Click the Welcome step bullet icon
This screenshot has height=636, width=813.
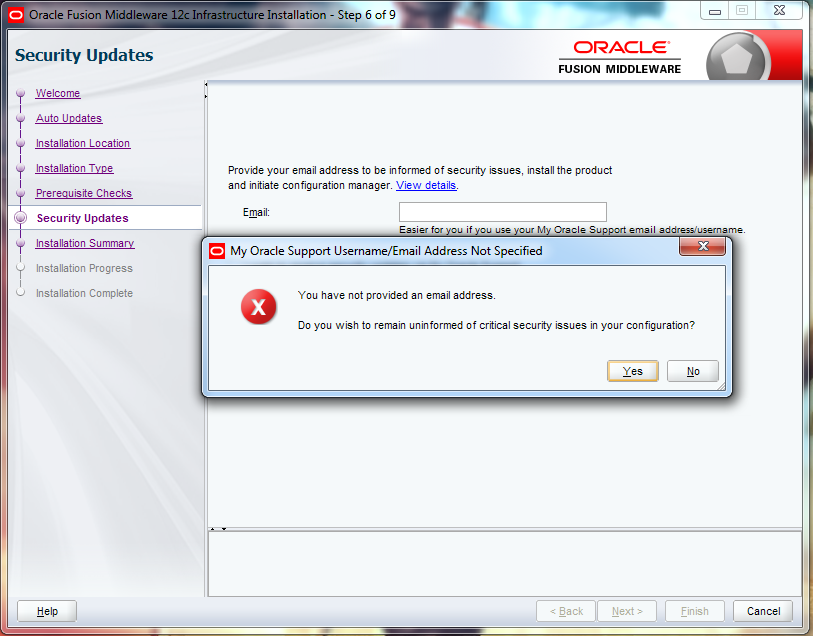click(x=21, y=93)
